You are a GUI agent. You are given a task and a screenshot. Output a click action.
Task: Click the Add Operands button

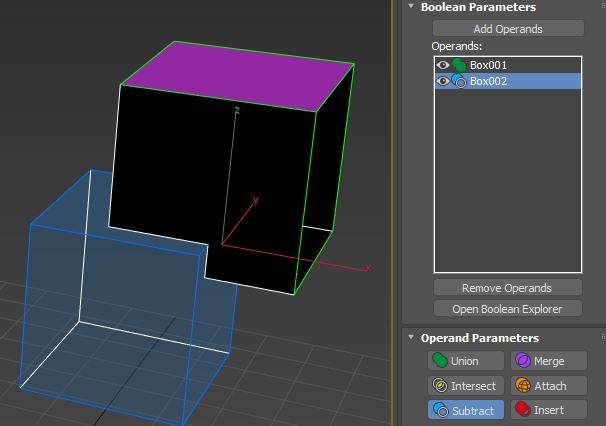coord(508,29)
